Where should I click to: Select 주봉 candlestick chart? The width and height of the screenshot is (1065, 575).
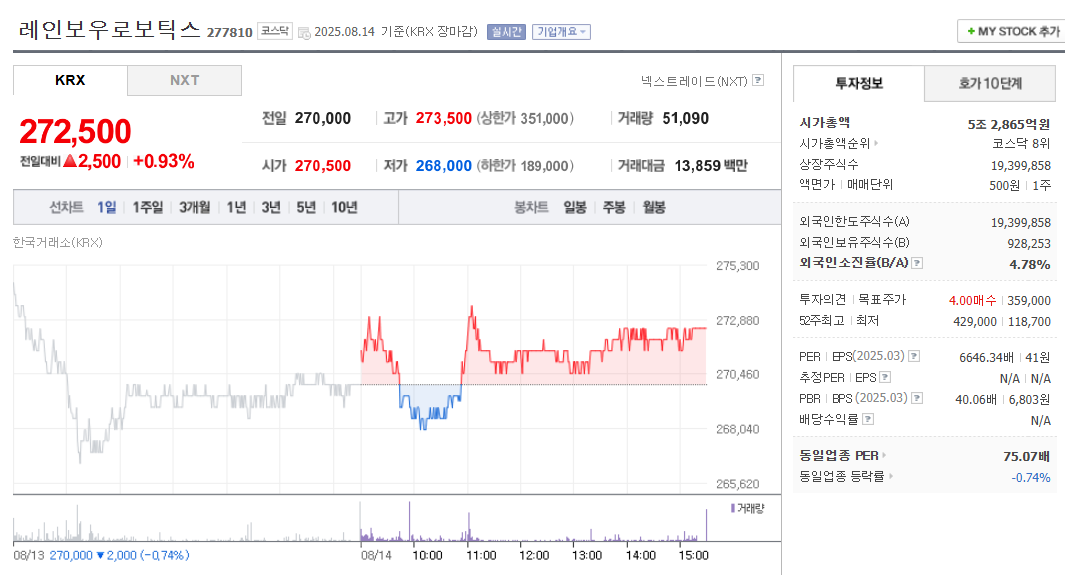[x=614, y=207]
